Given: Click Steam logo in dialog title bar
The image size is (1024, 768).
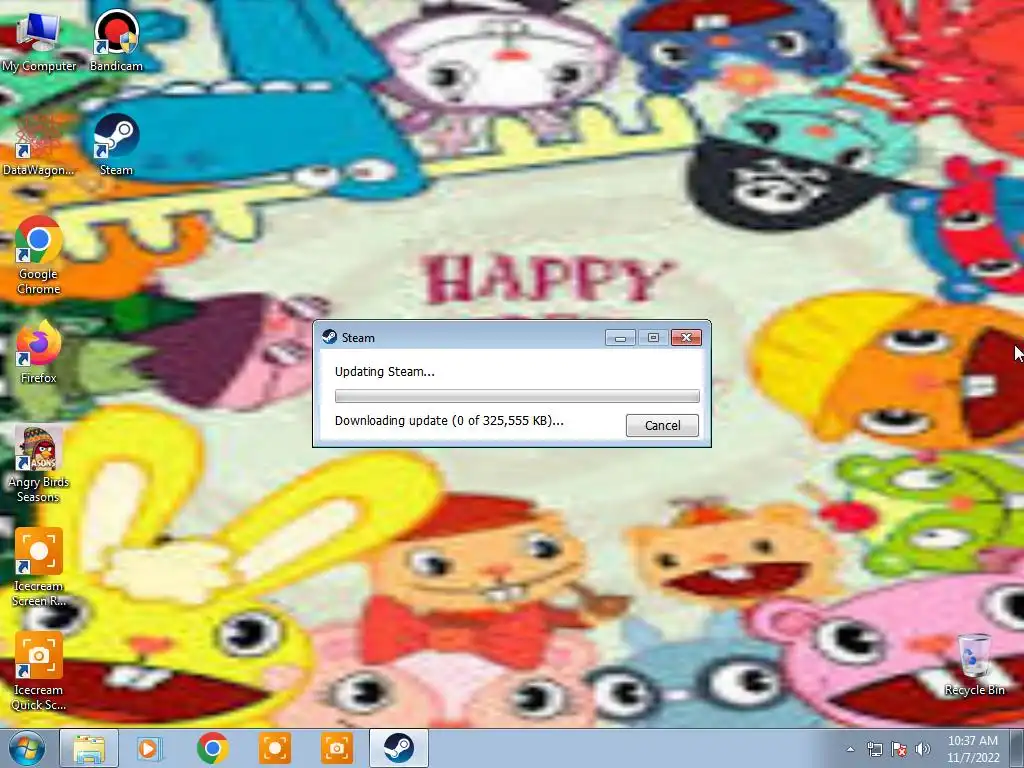Looking at the screenshot, I should point(330,337).
